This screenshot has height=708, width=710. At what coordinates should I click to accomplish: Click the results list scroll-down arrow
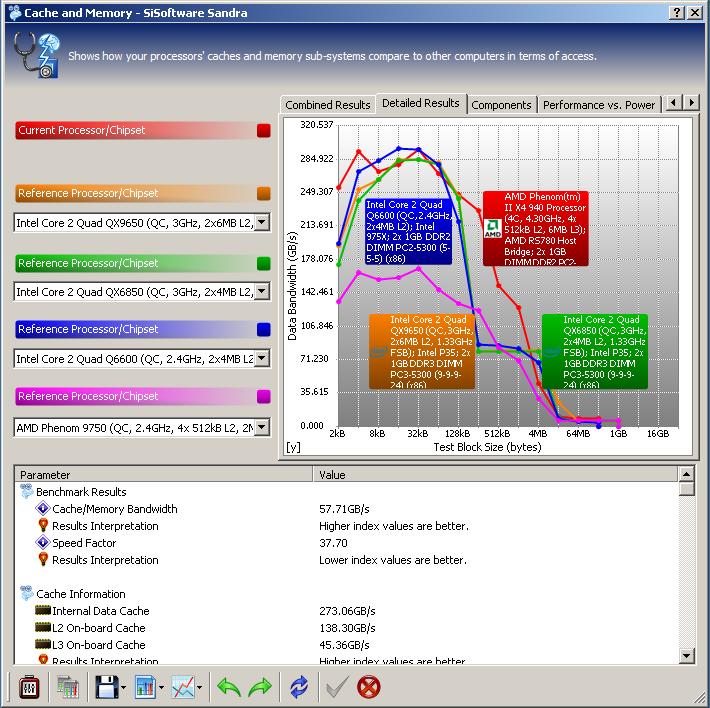(x=686, y=655)
